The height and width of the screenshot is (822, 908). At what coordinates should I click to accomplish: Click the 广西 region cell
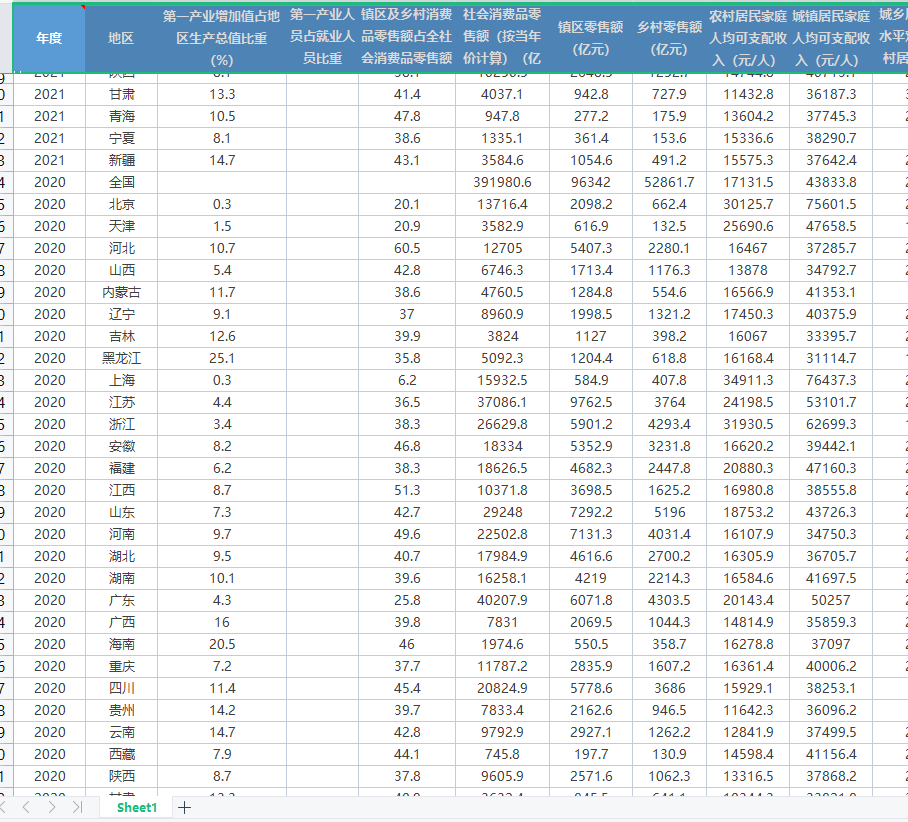[121, 623]
